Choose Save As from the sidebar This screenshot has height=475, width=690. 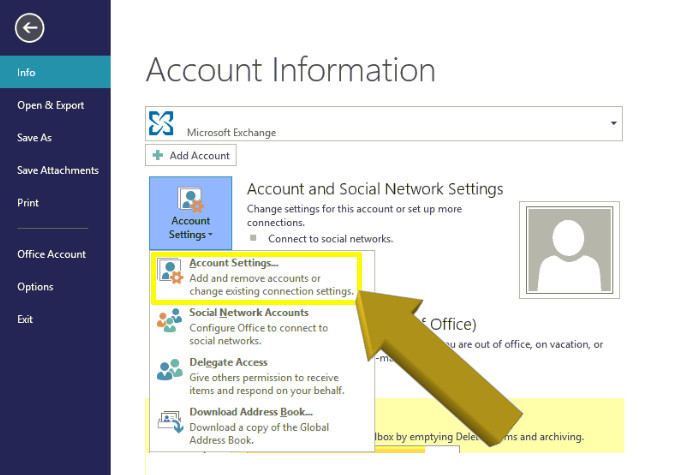[x=34, y=138]
